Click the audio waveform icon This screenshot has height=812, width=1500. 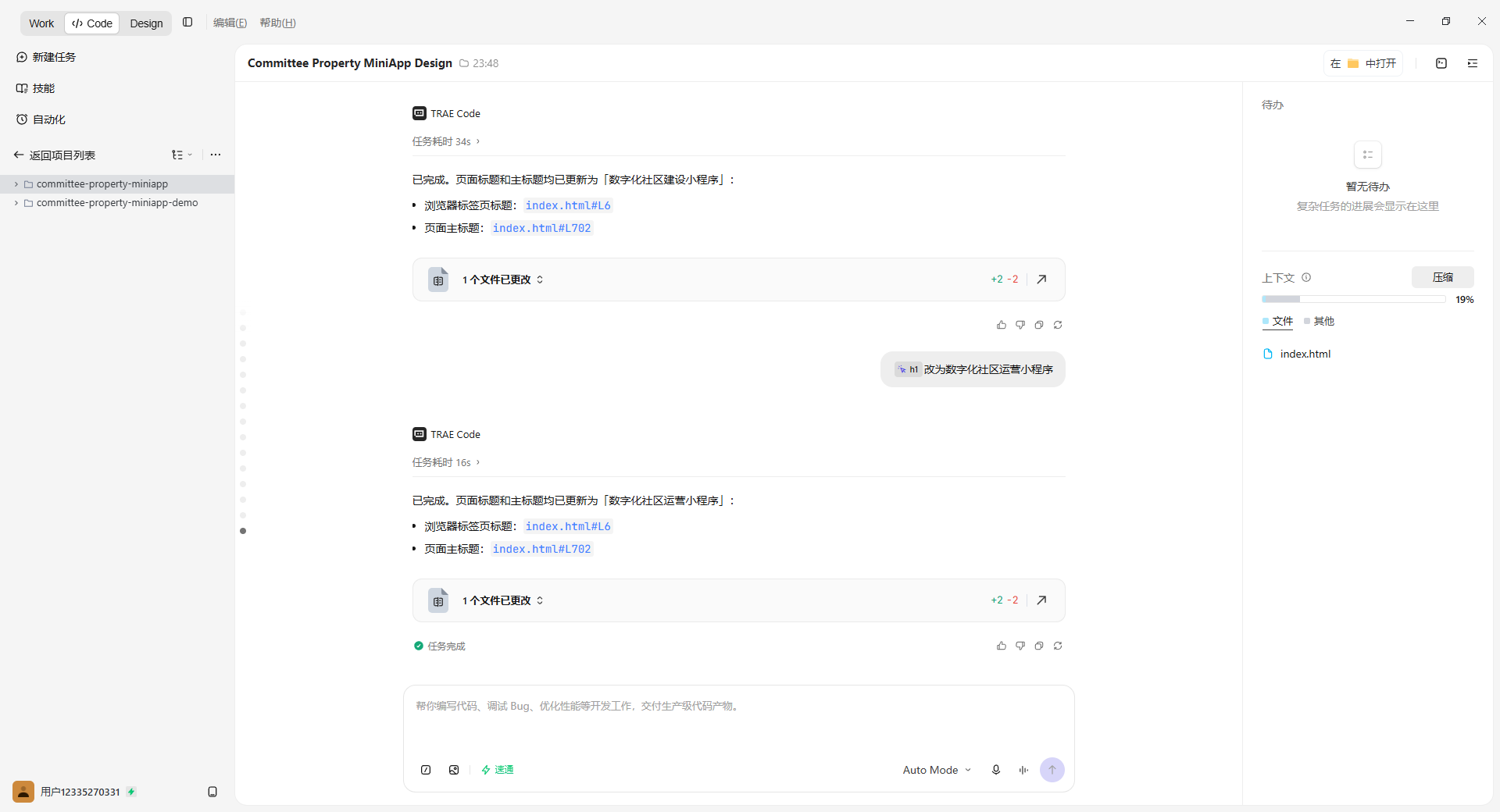1023,770
